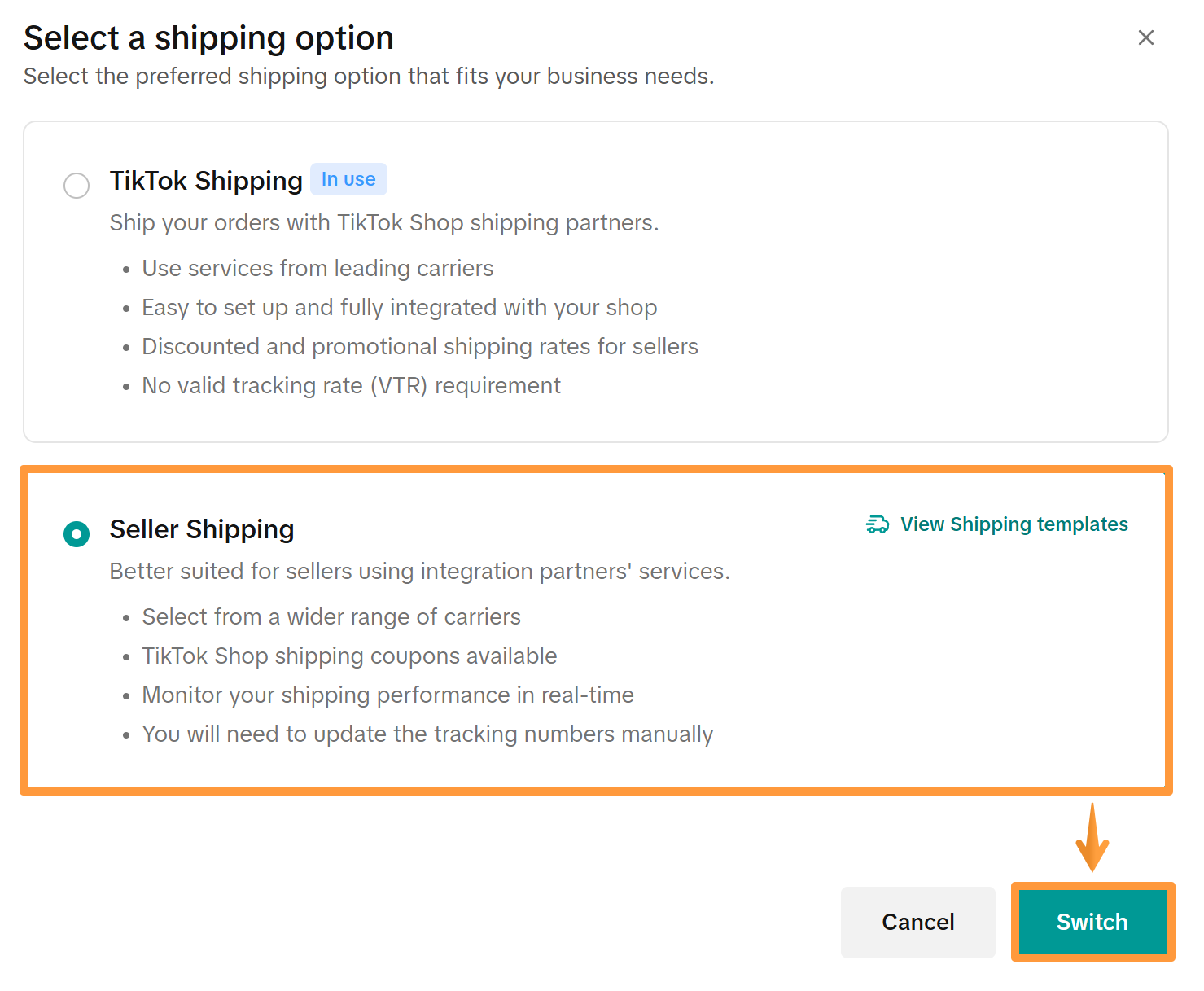Click the 'In use' badge
This screenshot has width=1204, height=991.
point(348,178)
